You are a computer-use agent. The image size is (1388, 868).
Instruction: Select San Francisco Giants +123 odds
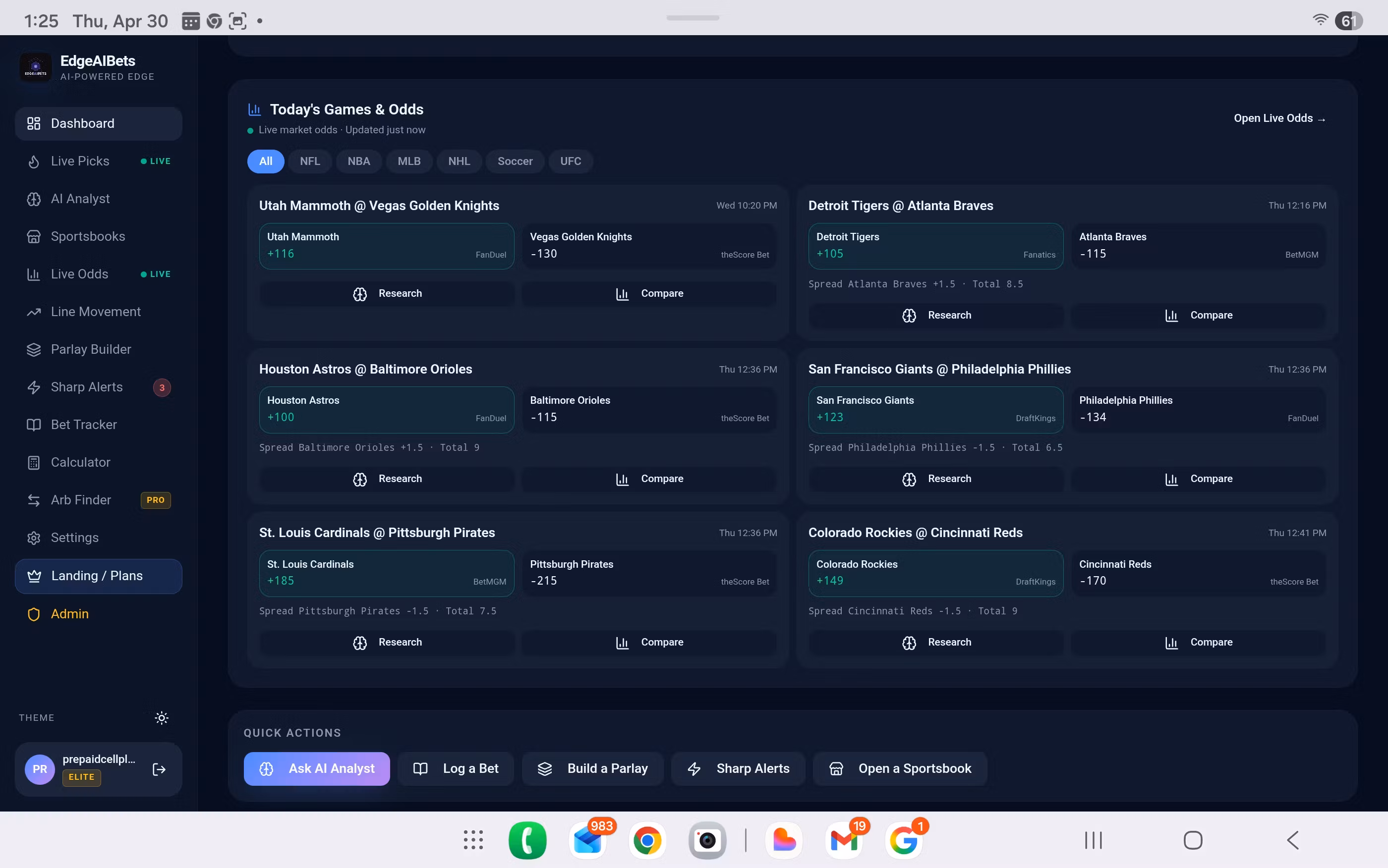pyautogui.click(x=935, y=410)
